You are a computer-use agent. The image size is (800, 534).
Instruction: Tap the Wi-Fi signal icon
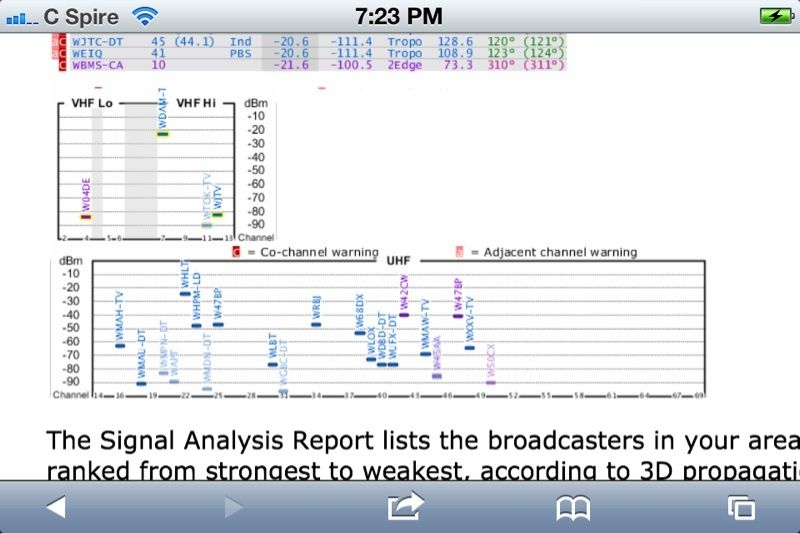coord(145,16)
